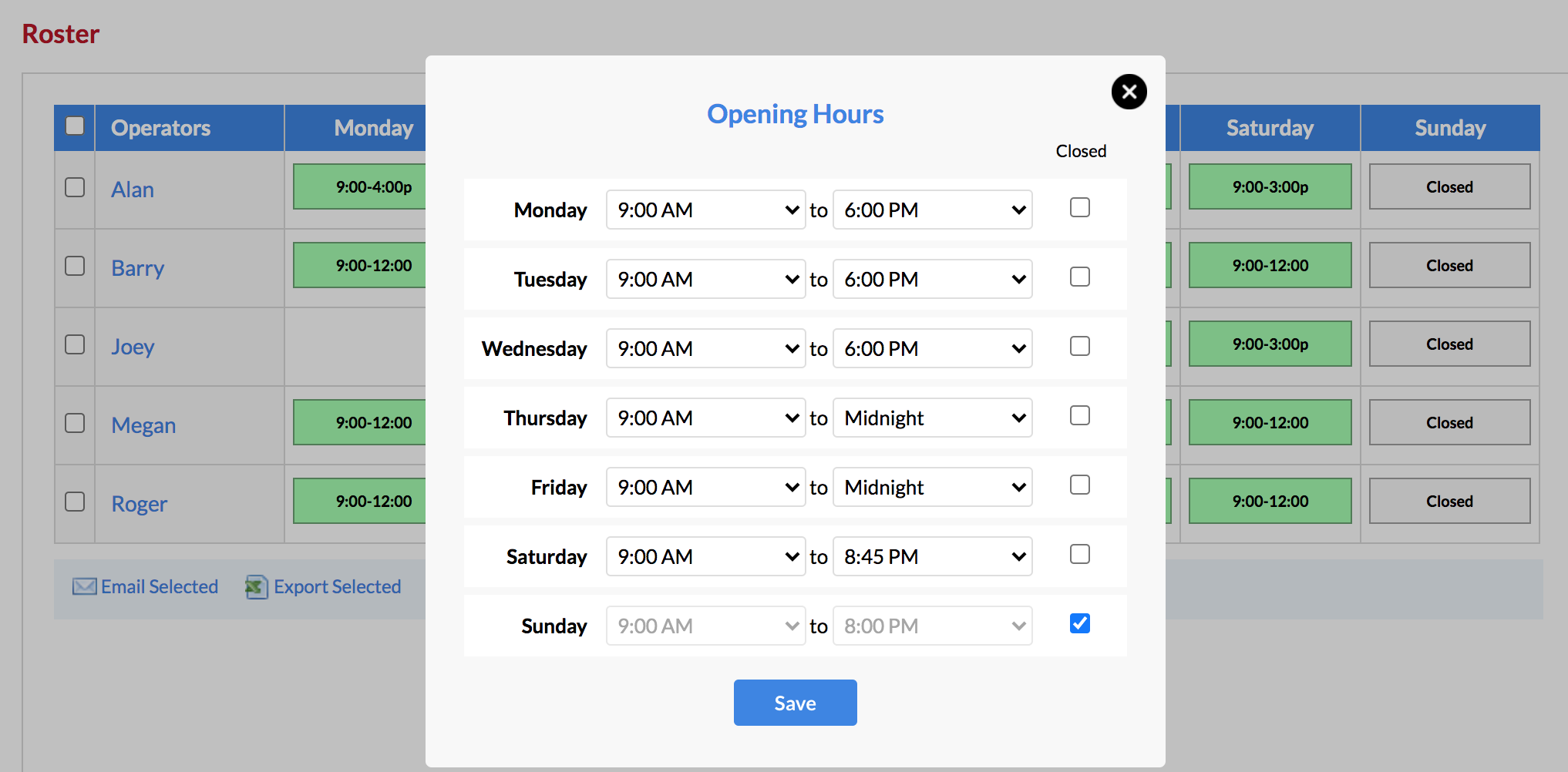Click the Email Selected link

(160, 587)
